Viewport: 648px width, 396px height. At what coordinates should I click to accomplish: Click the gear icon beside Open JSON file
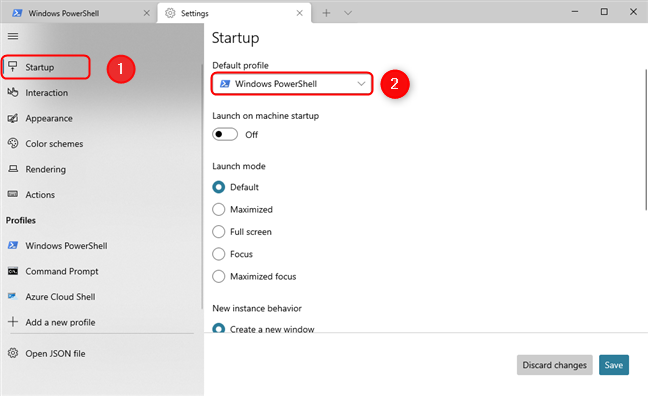13,353
